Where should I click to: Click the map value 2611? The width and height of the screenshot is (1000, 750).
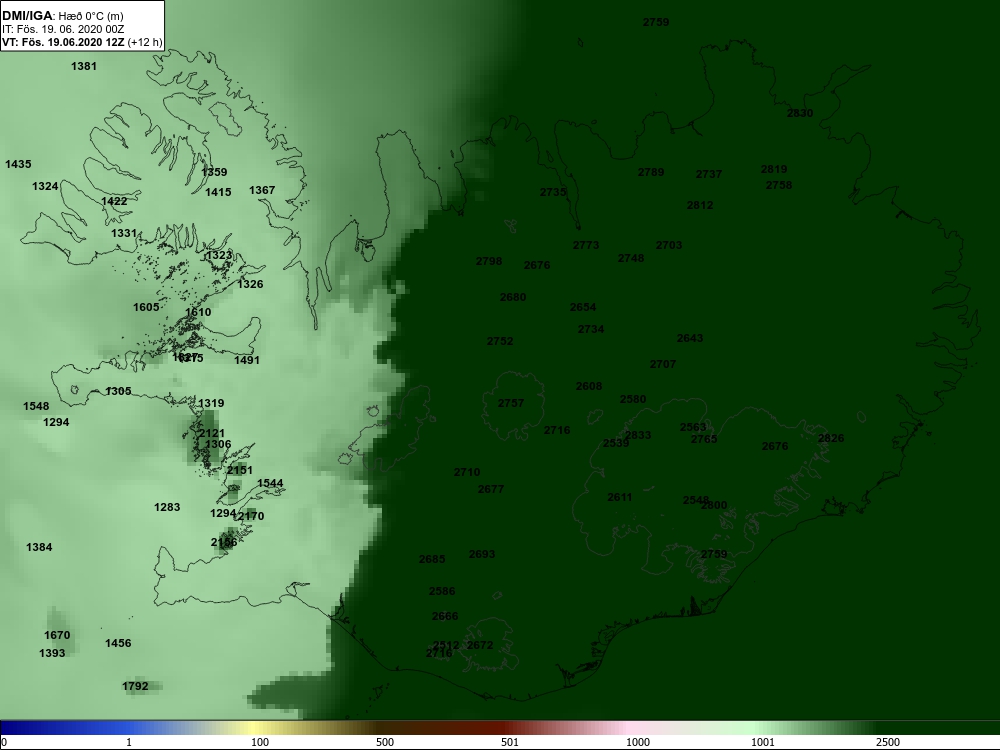click(620, 497)
